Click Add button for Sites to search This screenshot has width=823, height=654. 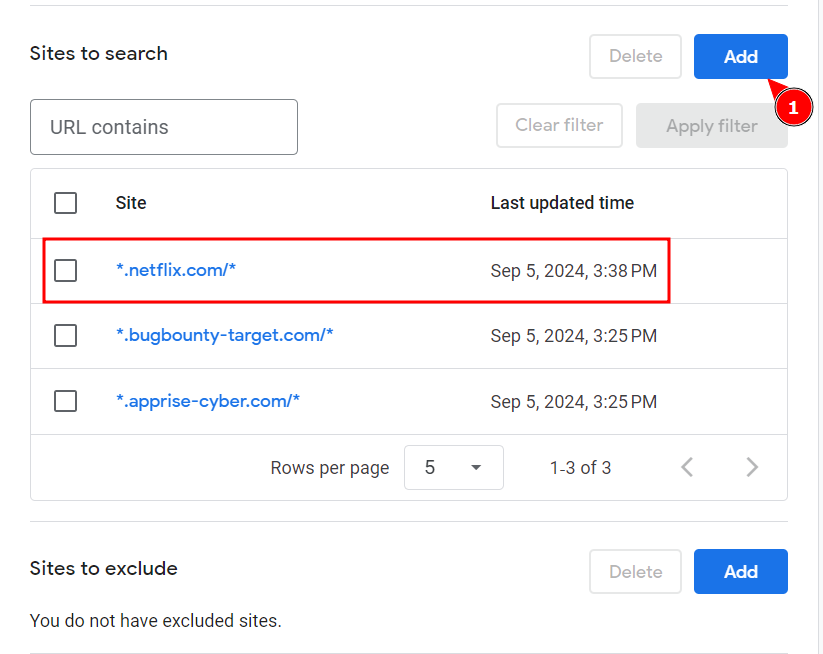[740, 57]
